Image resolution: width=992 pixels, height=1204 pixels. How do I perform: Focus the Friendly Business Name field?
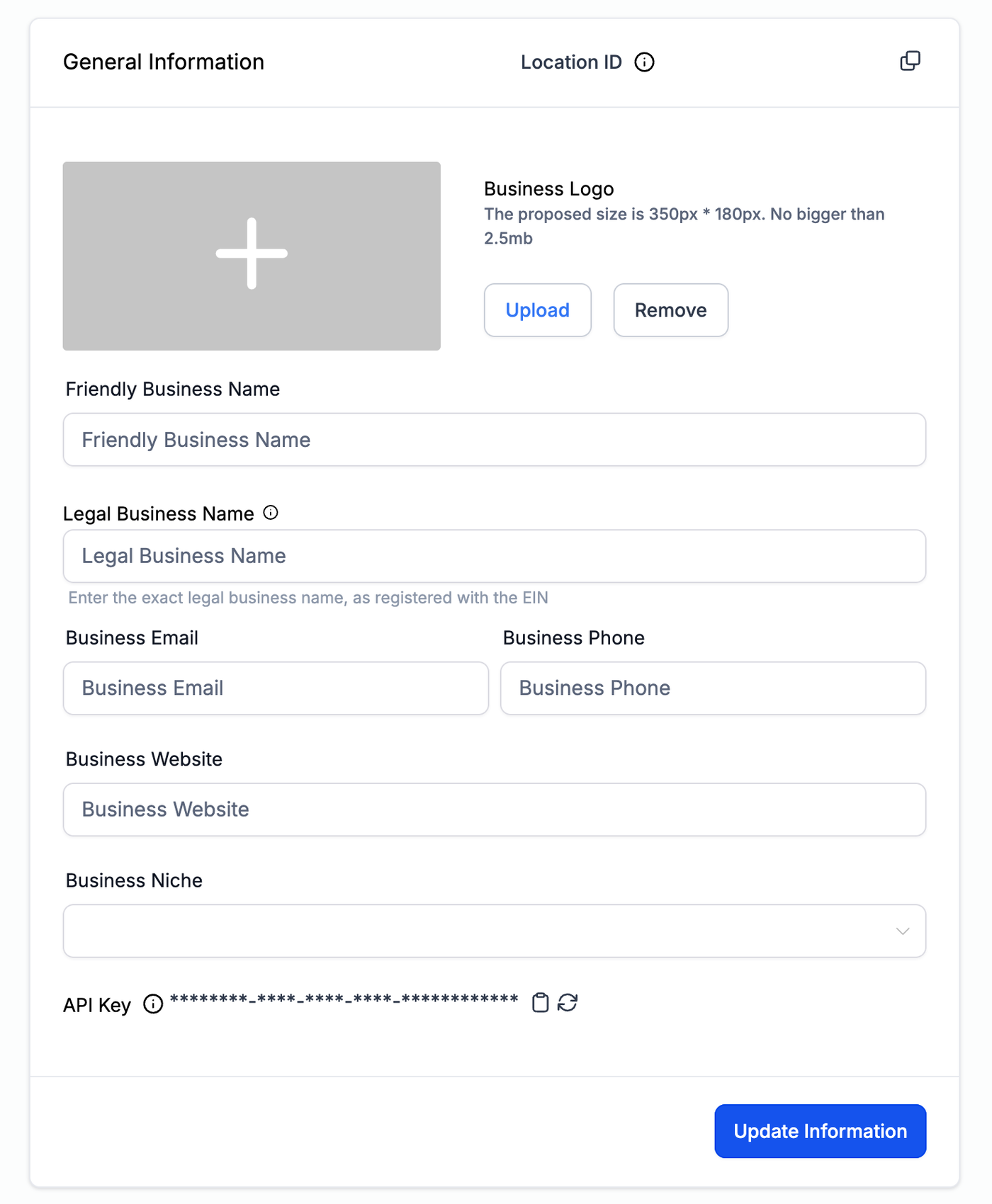point(494,440)
